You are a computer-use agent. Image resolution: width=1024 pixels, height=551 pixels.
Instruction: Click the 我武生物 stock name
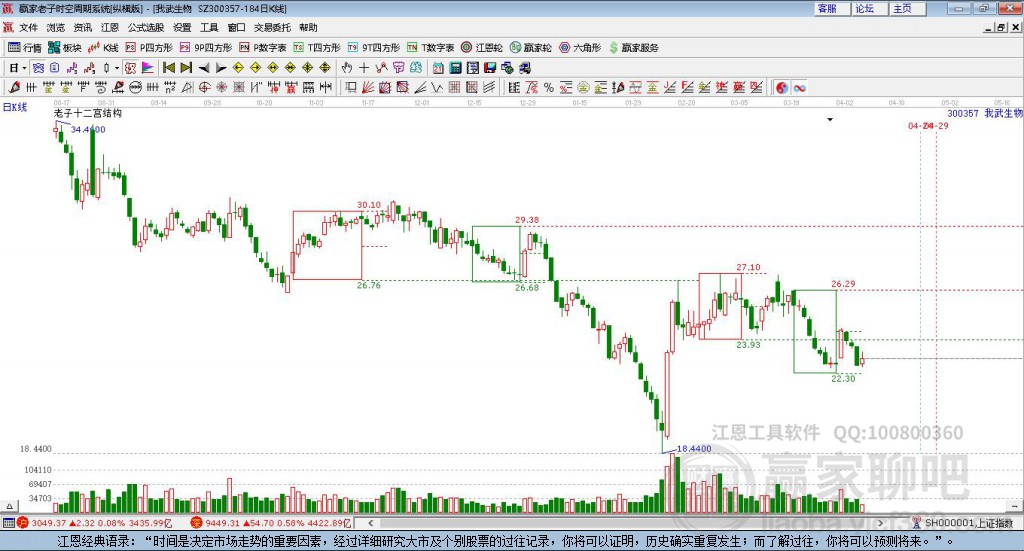click(x=1003, y=114)
